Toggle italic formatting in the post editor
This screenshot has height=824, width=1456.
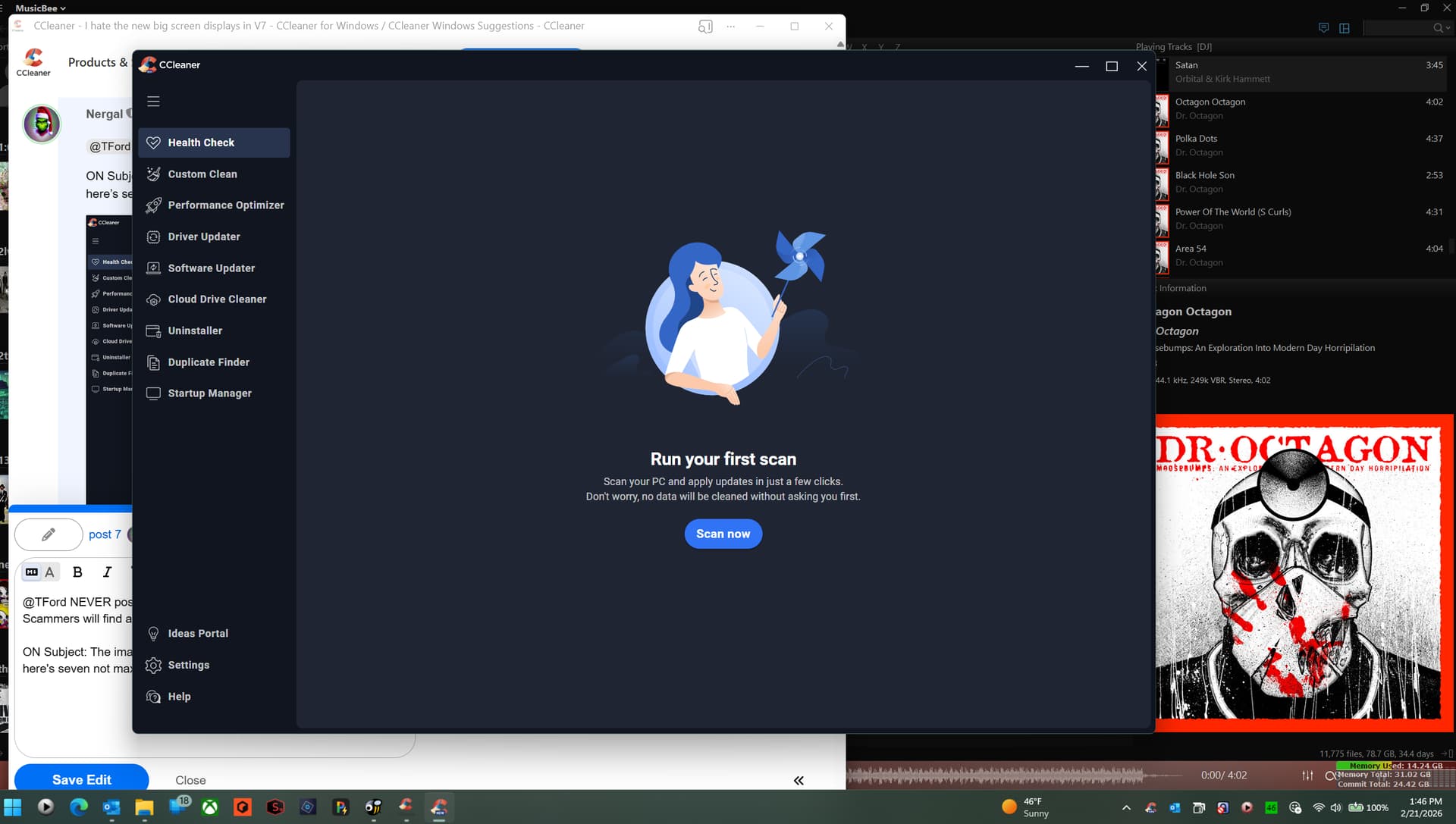[x=107, y=572]
